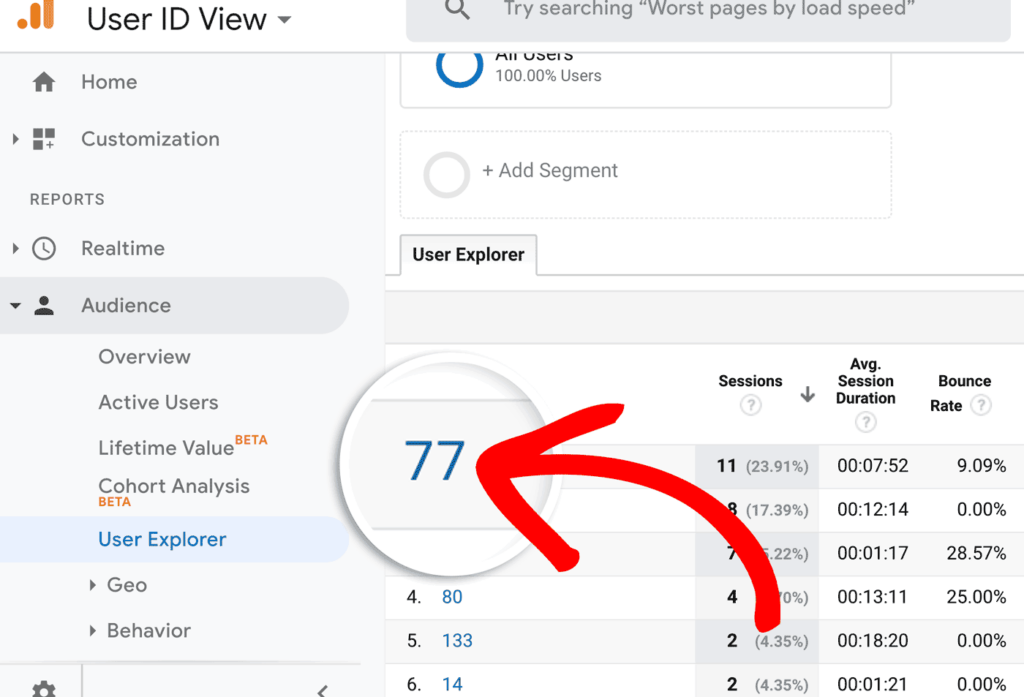Expand the Geo section

pos(127,585)
